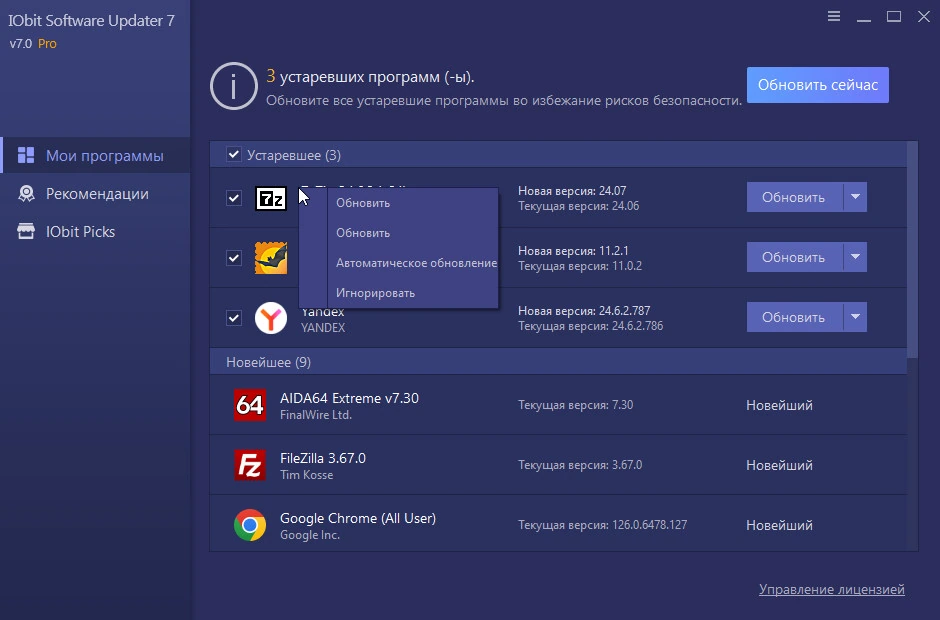The image size is (940, 620).
Task: Open IObit Picks section
Action: coord(96,231)
